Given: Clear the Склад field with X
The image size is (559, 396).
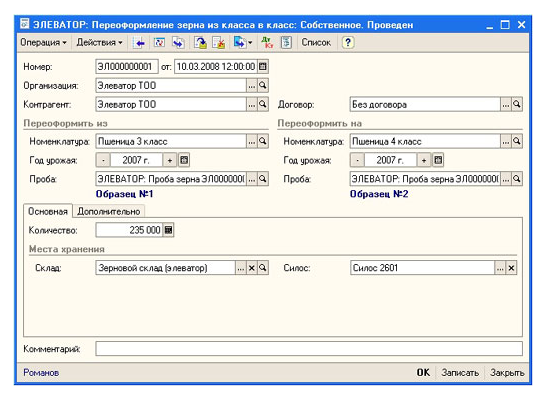Looking at the screenshot, I should pyautogui.click(x=252, y=268).
